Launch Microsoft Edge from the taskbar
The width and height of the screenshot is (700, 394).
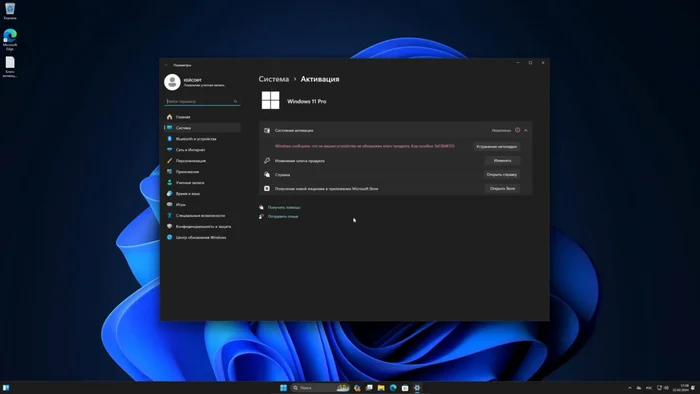coord(393,388)
